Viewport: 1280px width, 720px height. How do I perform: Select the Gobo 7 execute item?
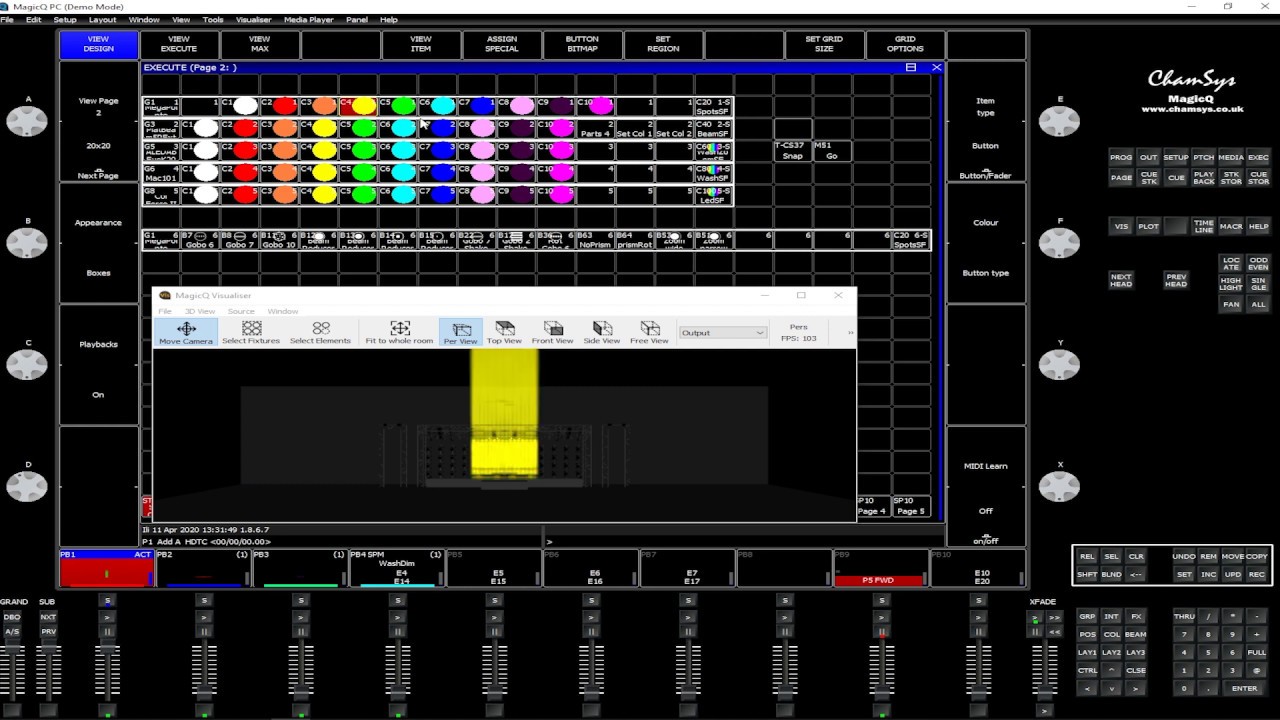coord(239,240)
